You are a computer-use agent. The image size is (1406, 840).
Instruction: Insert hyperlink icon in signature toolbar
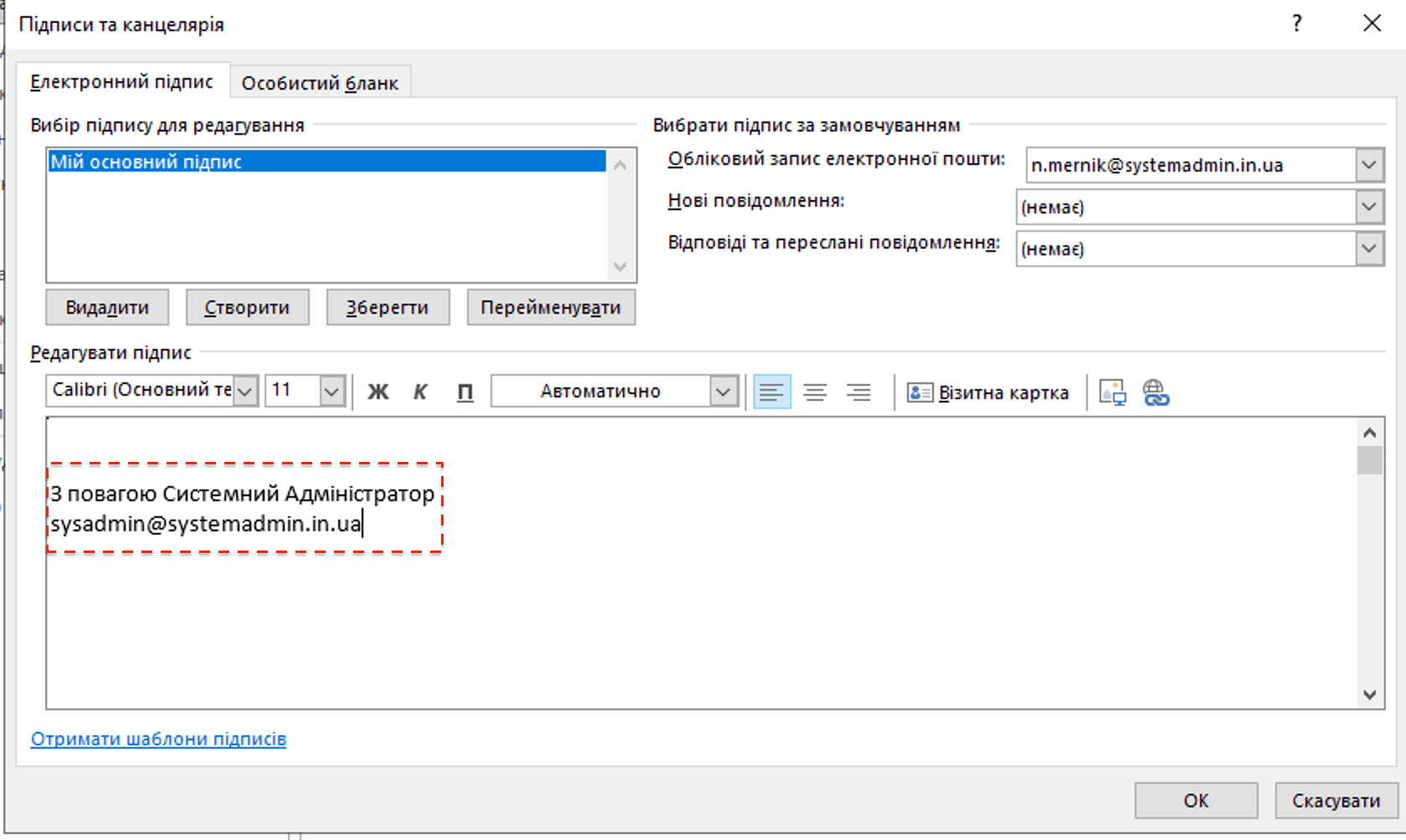click(x=1156, y=392)
